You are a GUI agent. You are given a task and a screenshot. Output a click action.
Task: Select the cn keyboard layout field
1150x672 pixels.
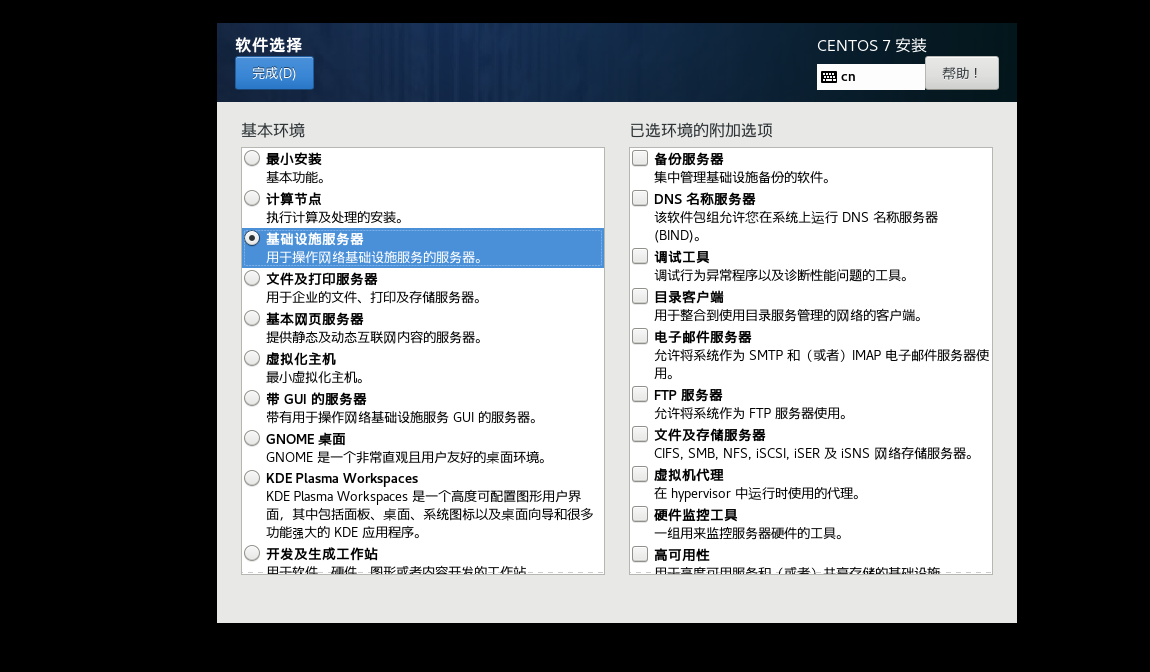[x=871, y=77]
